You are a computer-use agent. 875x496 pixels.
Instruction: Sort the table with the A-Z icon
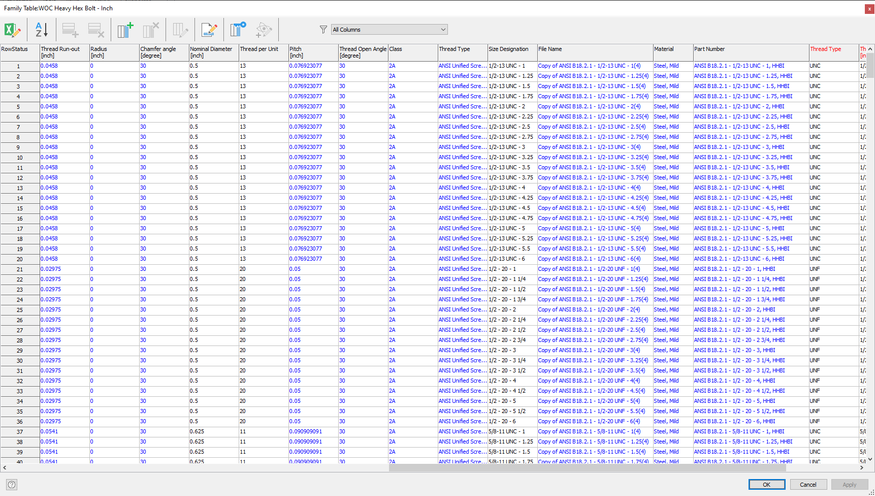pos(41,30)
